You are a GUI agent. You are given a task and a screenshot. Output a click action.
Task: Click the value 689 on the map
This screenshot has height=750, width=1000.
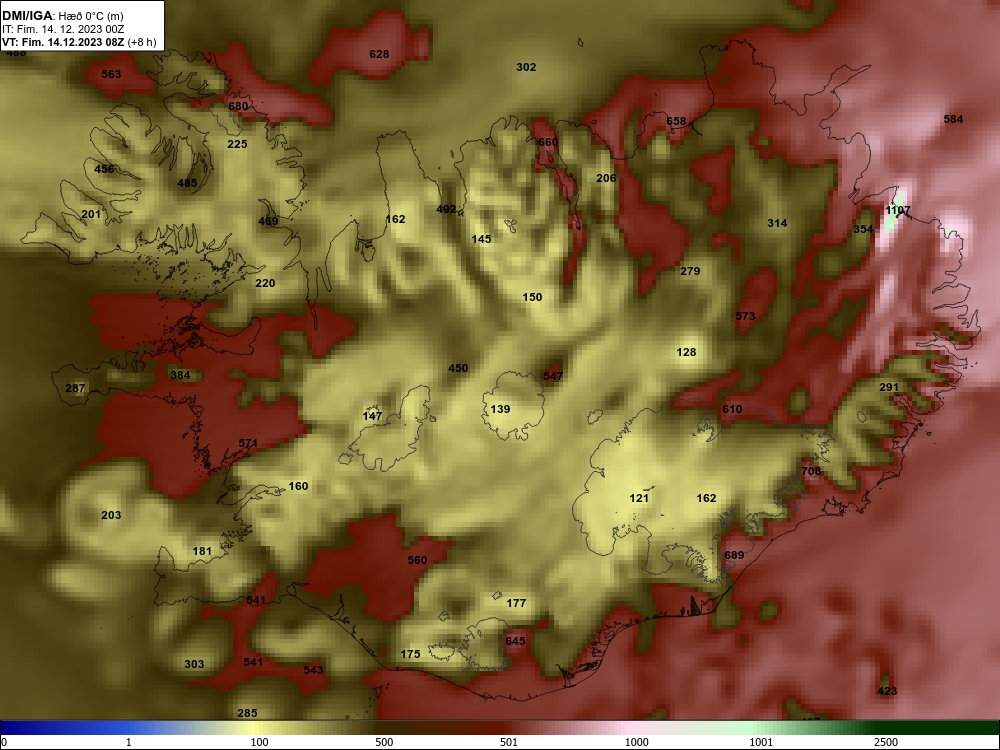coord(734,555)
